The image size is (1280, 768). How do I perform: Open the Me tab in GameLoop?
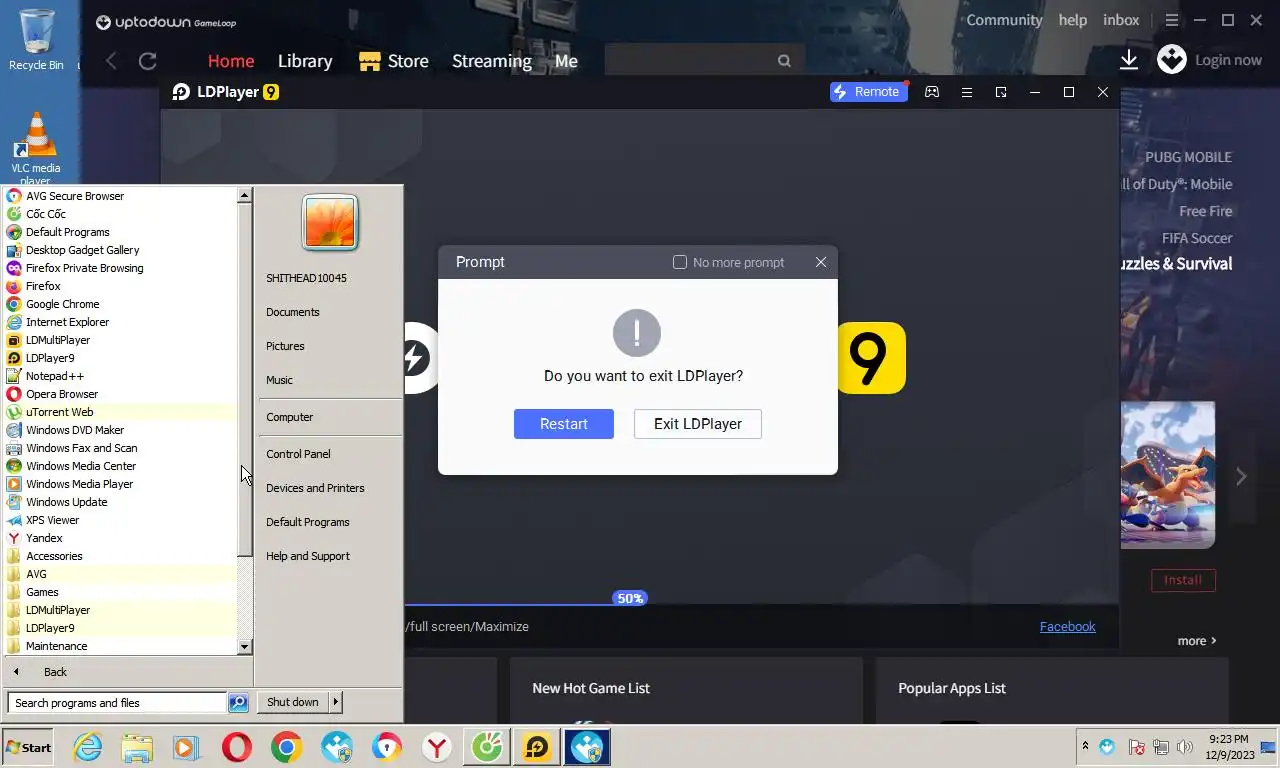(x=566, y=61)
